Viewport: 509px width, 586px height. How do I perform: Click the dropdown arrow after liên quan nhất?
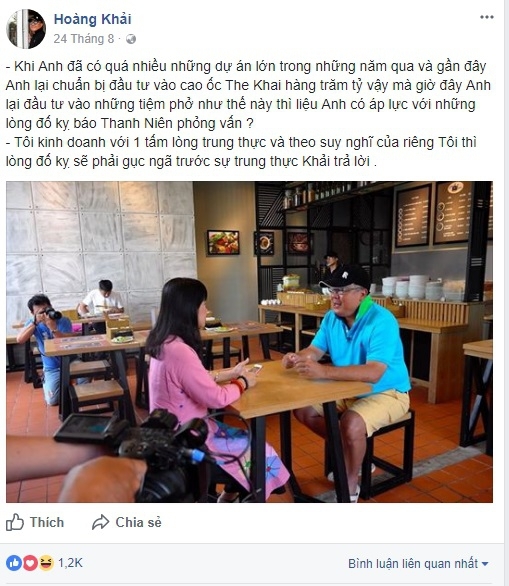(485, 564)
